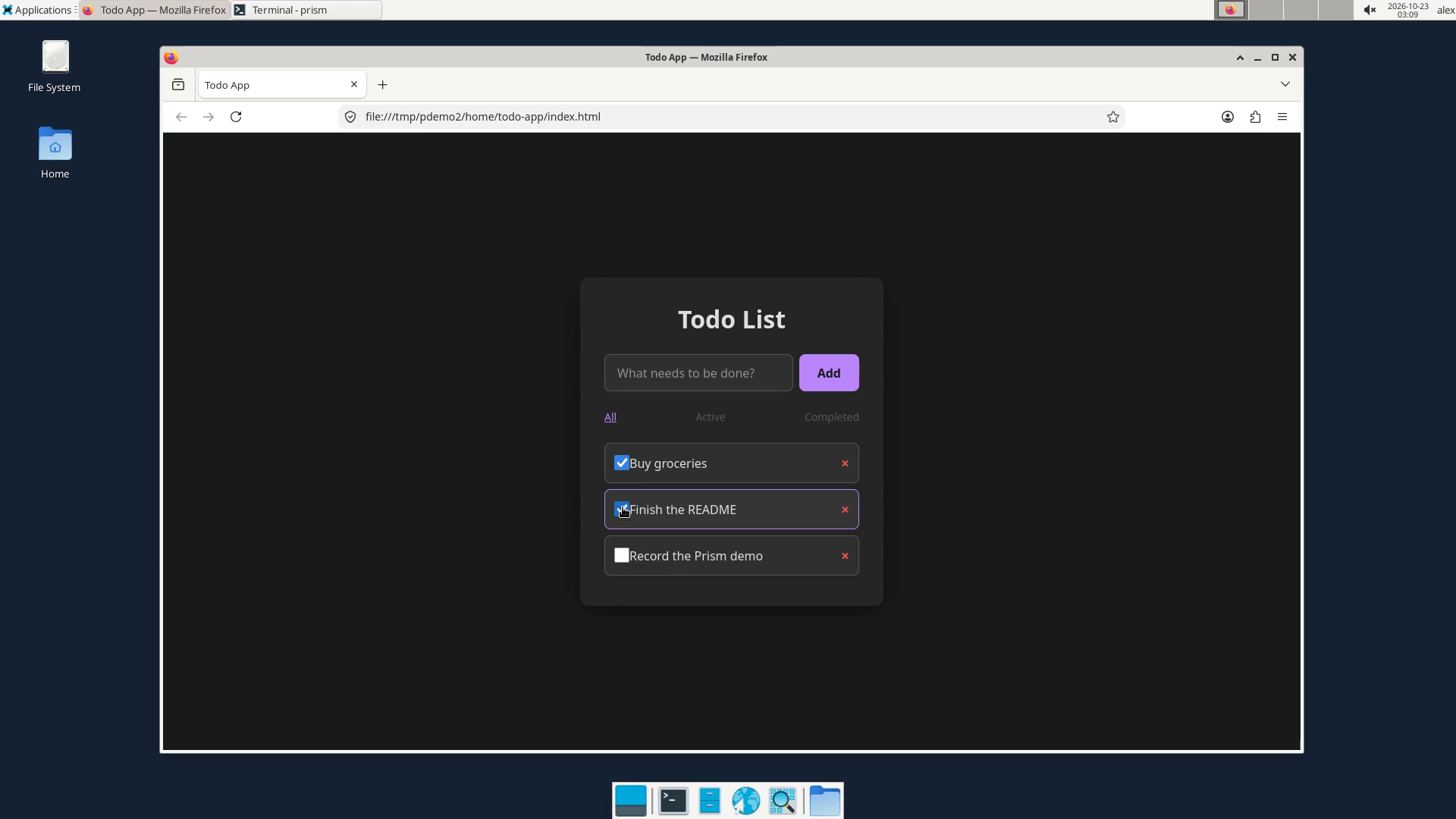
Task: Open the folder icon in the dock
Action: point(824,801)
